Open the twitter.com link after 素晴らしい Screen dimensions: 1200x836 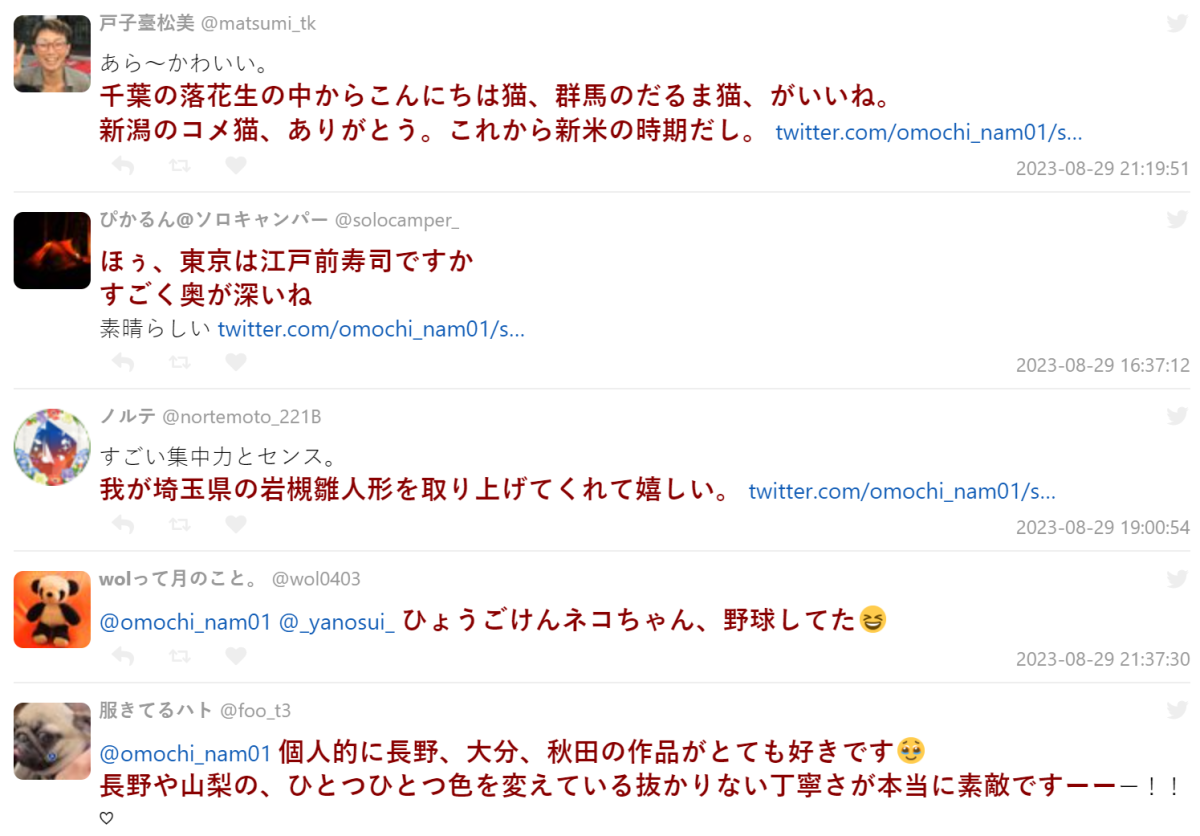point(371,329)
